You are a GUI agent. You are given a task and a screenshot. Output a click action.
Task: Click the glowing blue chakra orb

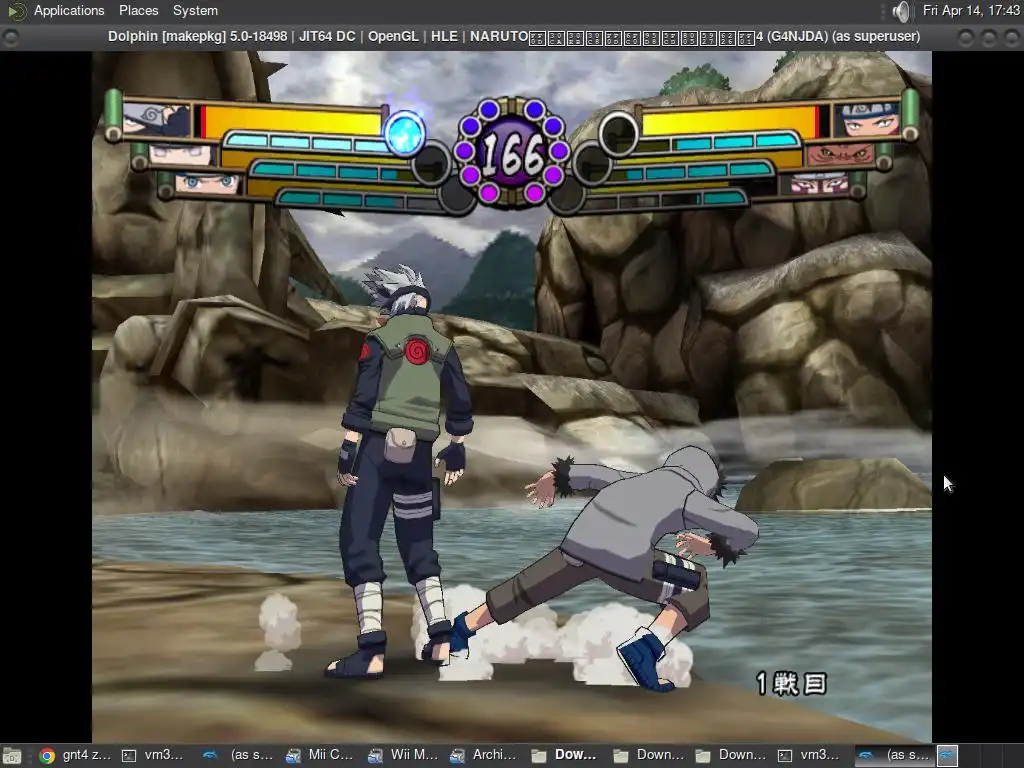(404, 133)
